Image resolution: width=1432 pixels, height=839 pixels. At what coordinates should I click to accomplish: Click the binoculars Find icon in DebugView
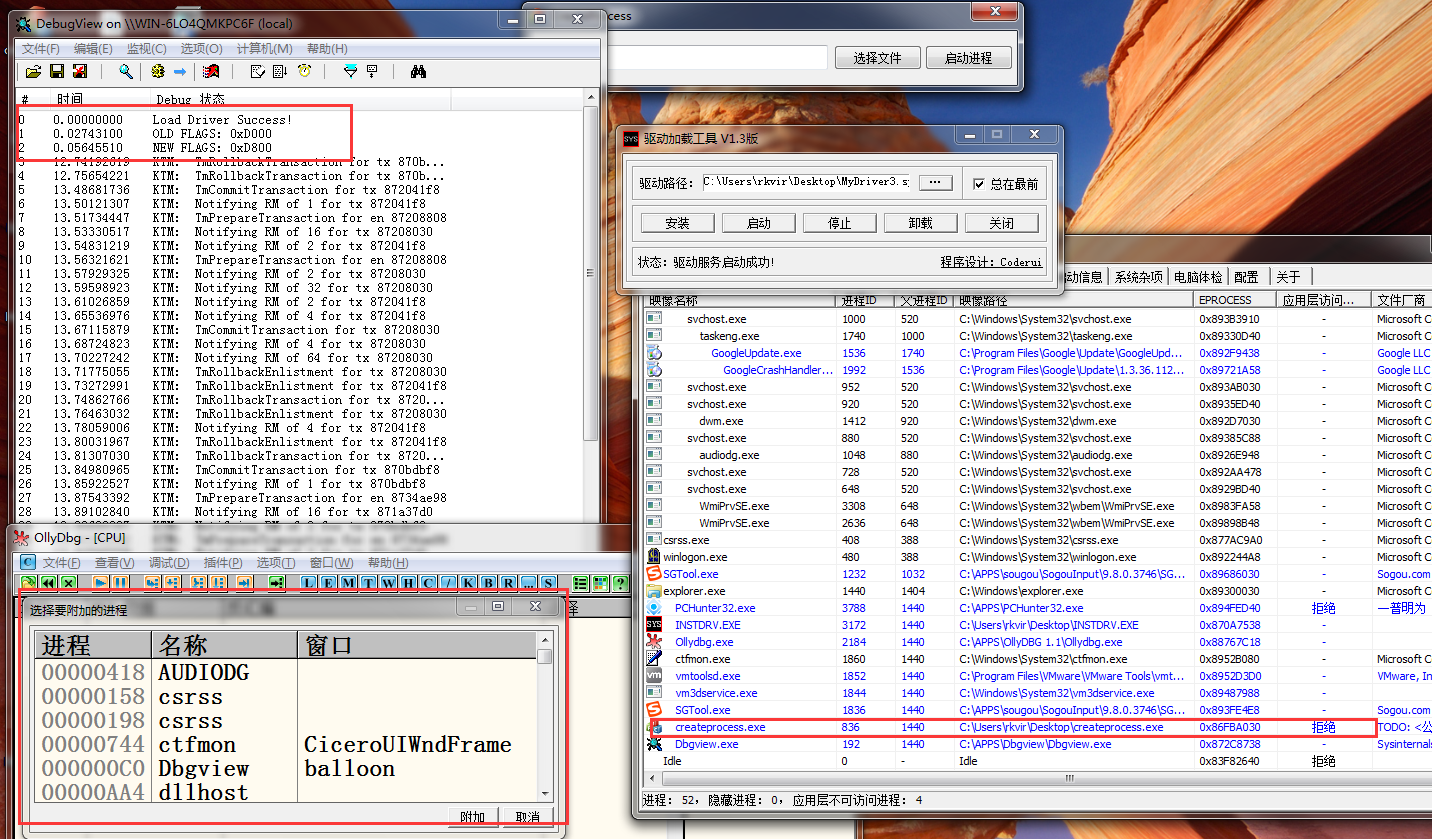coord(418,72)
